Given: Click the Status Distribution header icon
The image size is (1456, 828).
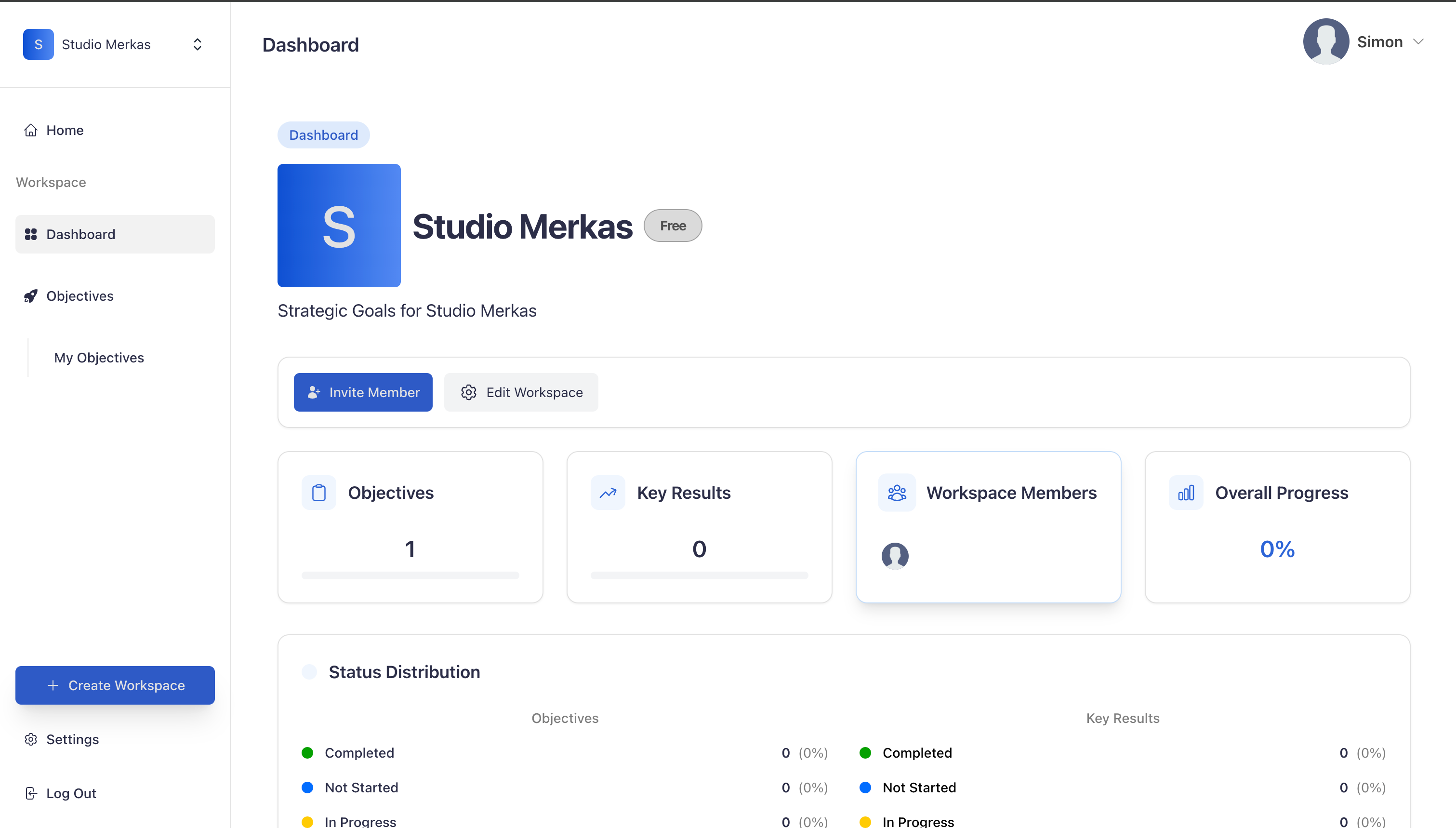Looking at the screenshot, I should point(309,672).
